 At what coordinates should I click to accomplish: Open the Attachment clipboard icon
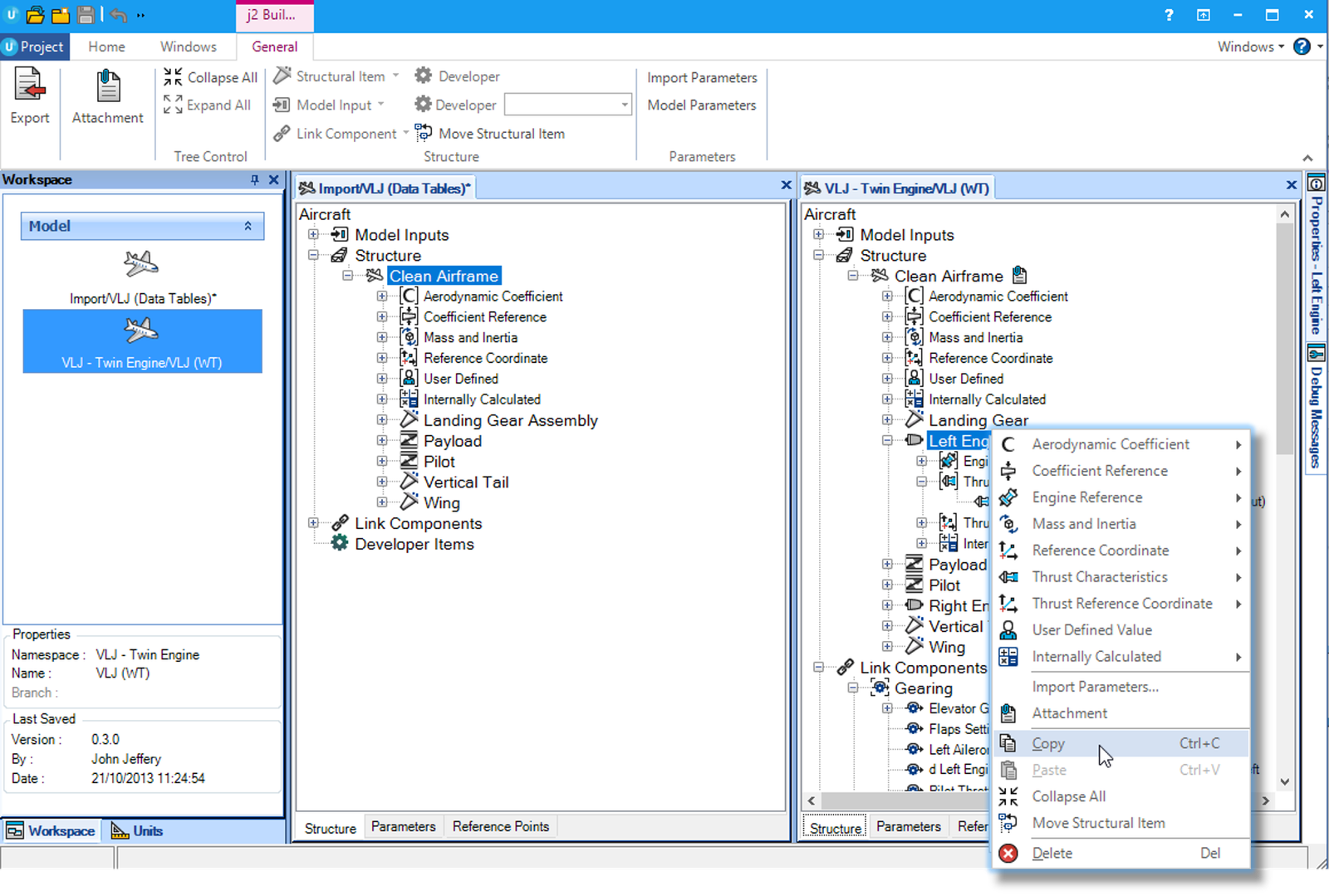[108, 86]
